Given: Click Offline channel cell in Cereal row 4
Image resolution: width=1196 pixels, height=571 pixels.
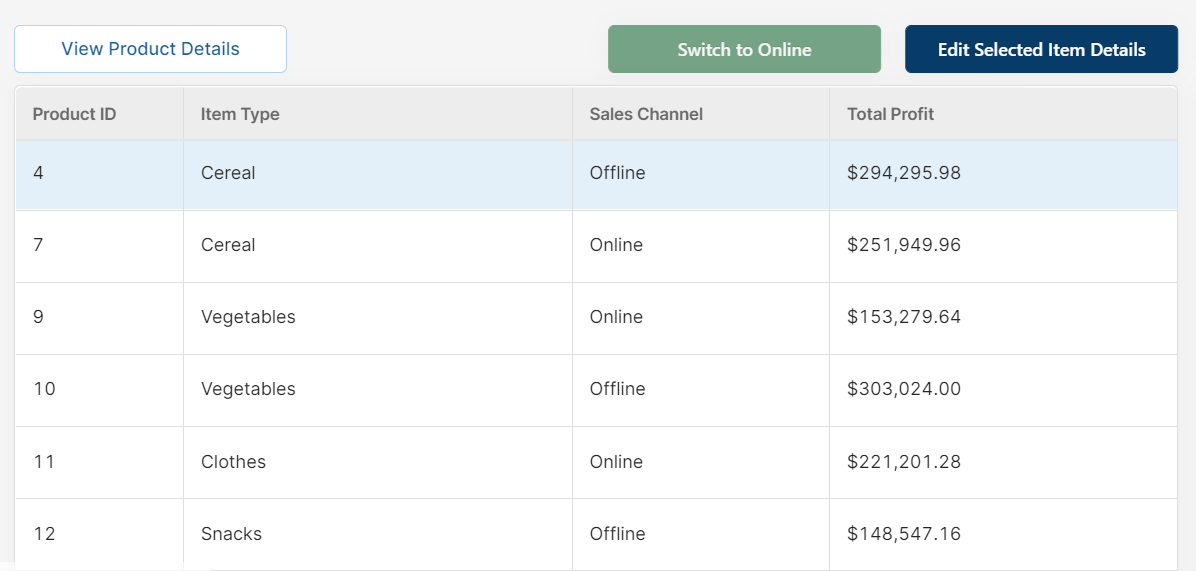Looking at the screenshot, I should pyautogui.click(x=701, y=175).
